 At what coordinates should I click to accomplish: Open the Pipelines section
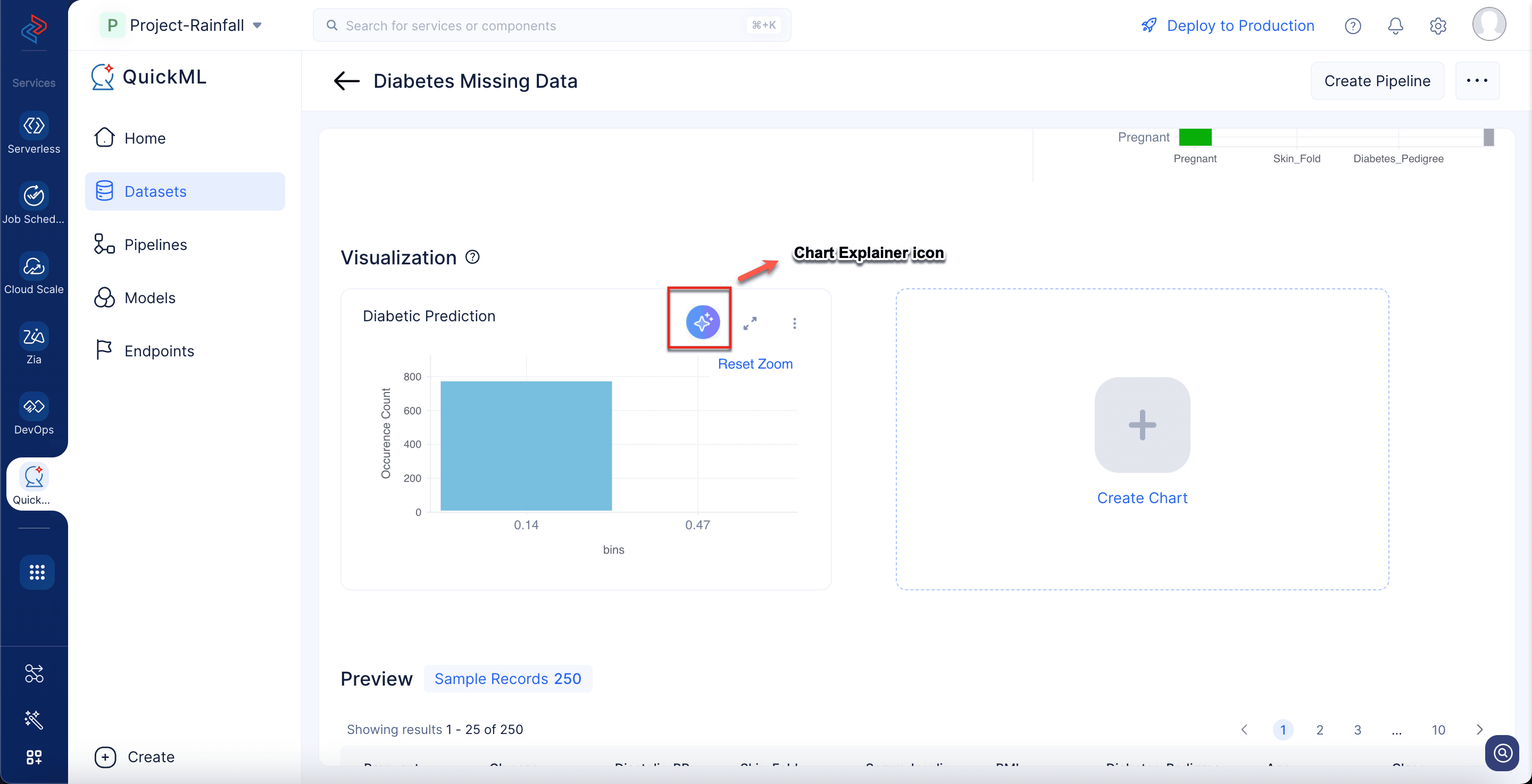click(x=185, y=245)
